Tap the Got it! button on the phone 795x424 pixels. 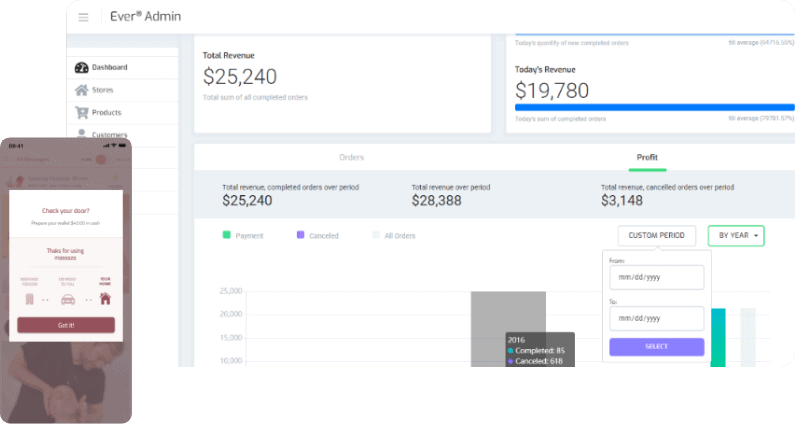[x=66, y=325]
